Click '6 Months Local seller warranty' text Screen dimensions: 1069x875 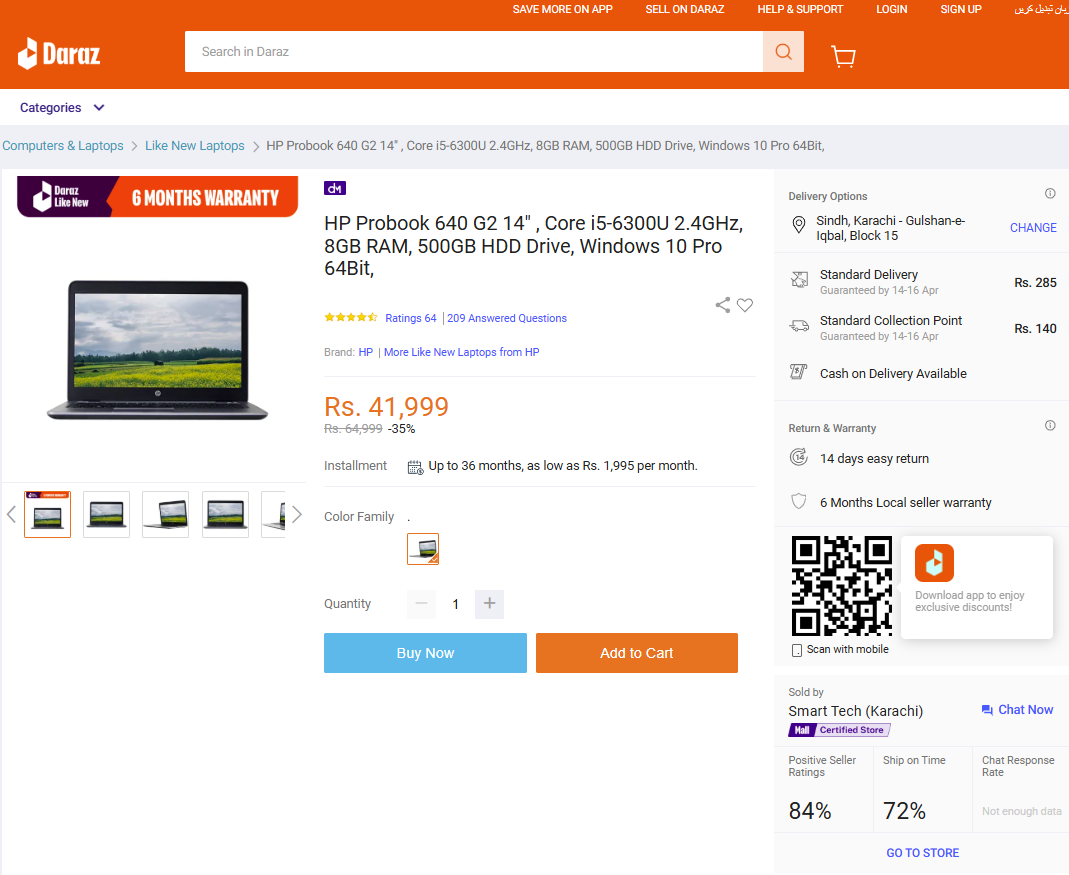tap(905, 503)
